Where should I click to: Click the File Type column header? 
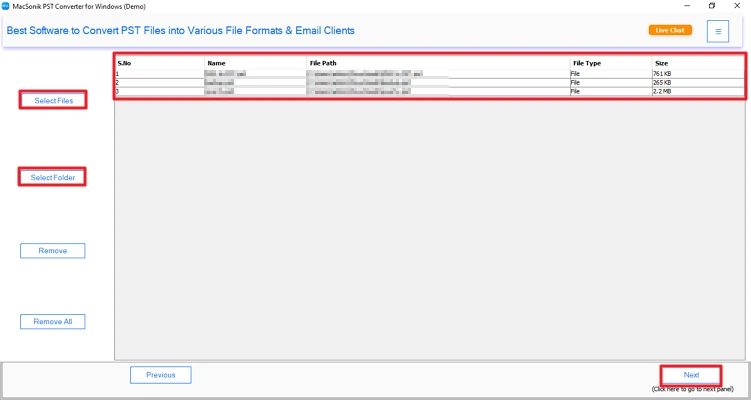coord(611,63)
